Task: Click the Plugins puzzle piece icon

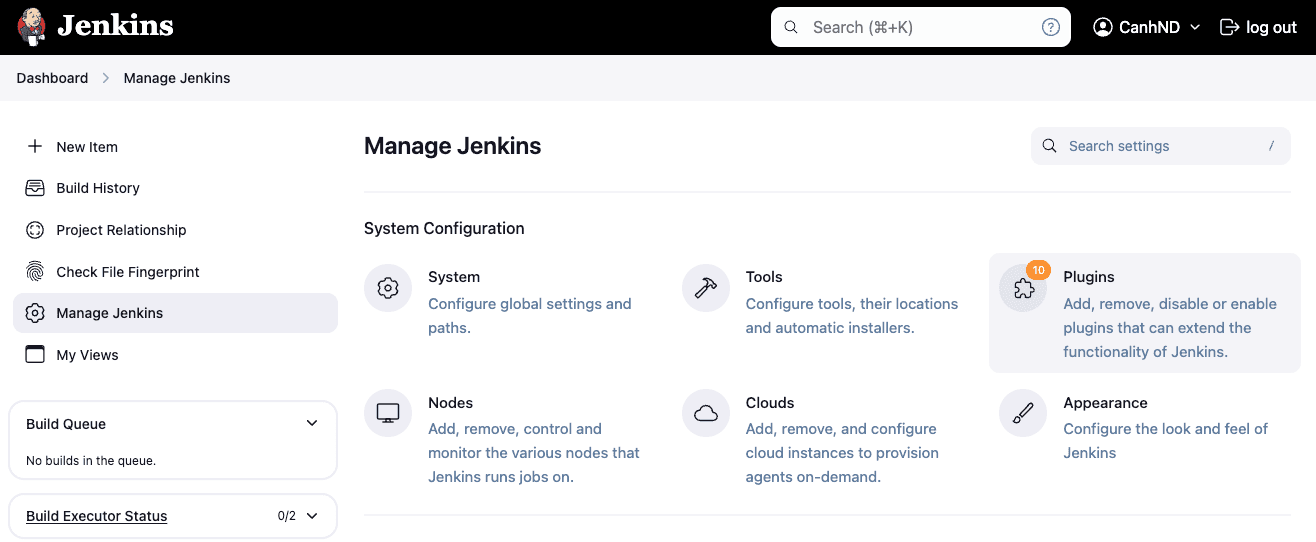Action: click(1023, 289)
